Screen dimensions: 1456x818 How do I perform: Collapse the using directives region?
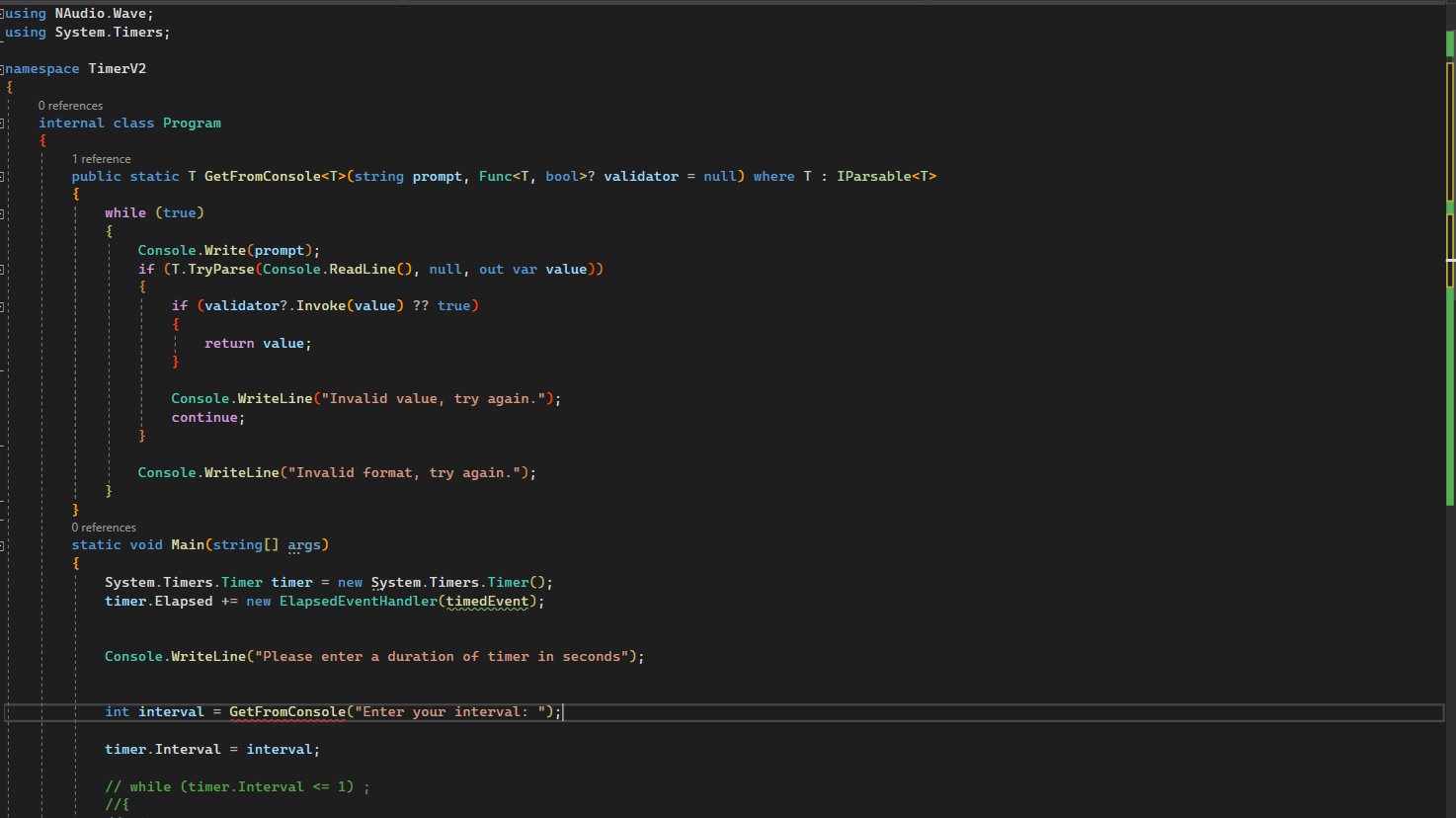coord(2,14)
